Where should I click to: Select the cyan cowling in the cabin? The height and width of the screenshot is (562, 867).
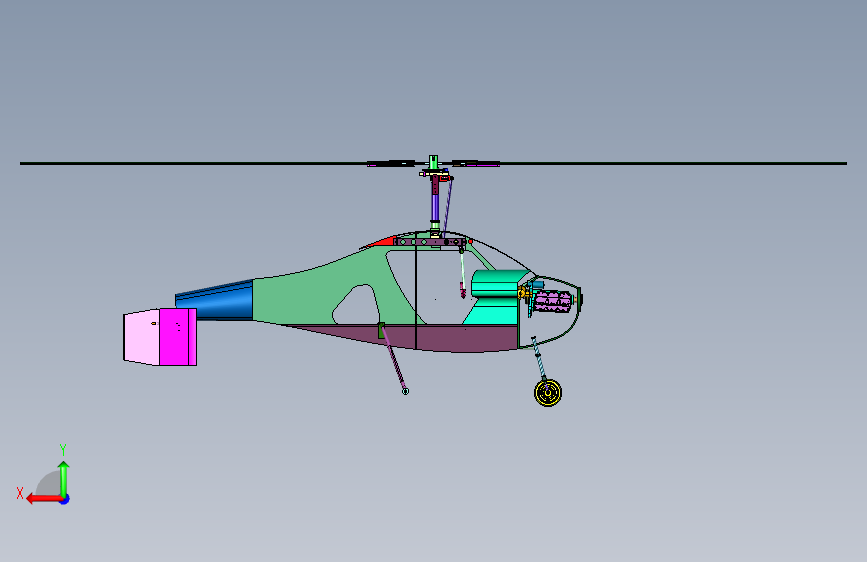(x=496, y=299)
